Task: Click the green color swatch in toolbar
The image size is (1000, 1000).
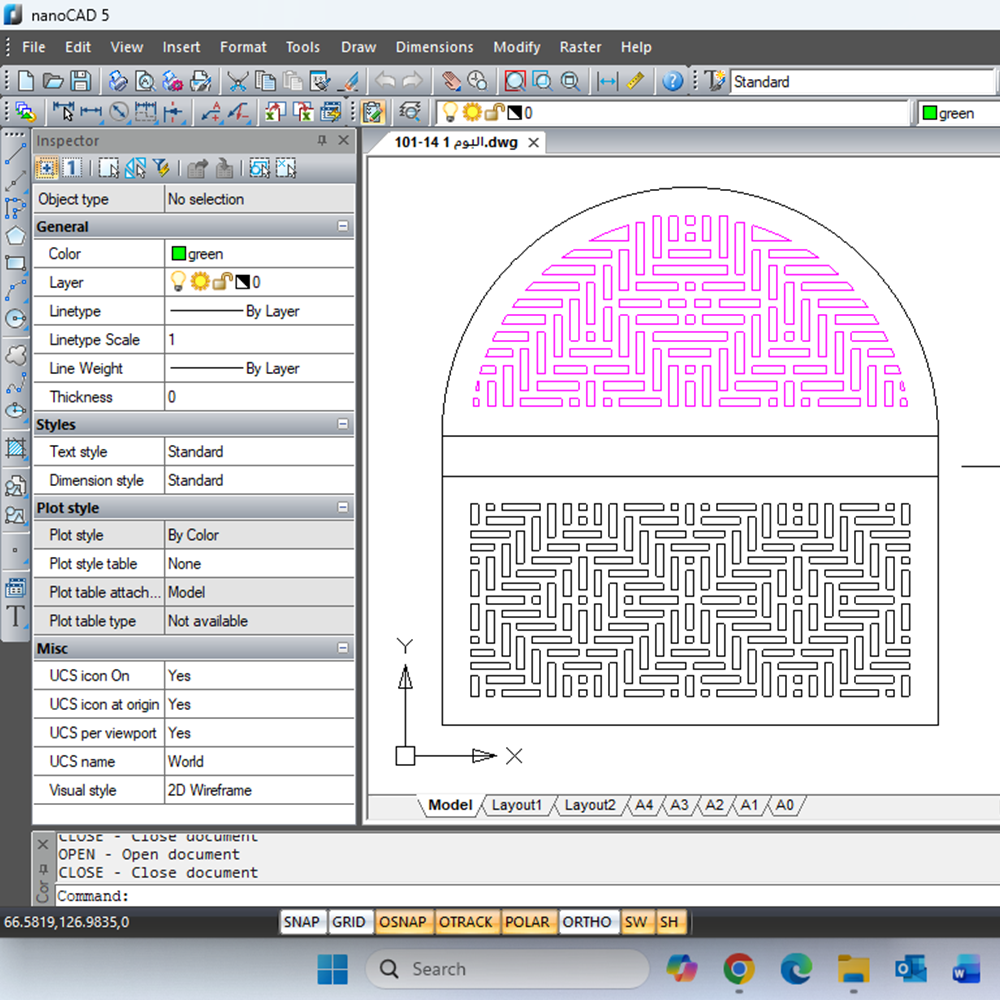Action: click(929, 113)
